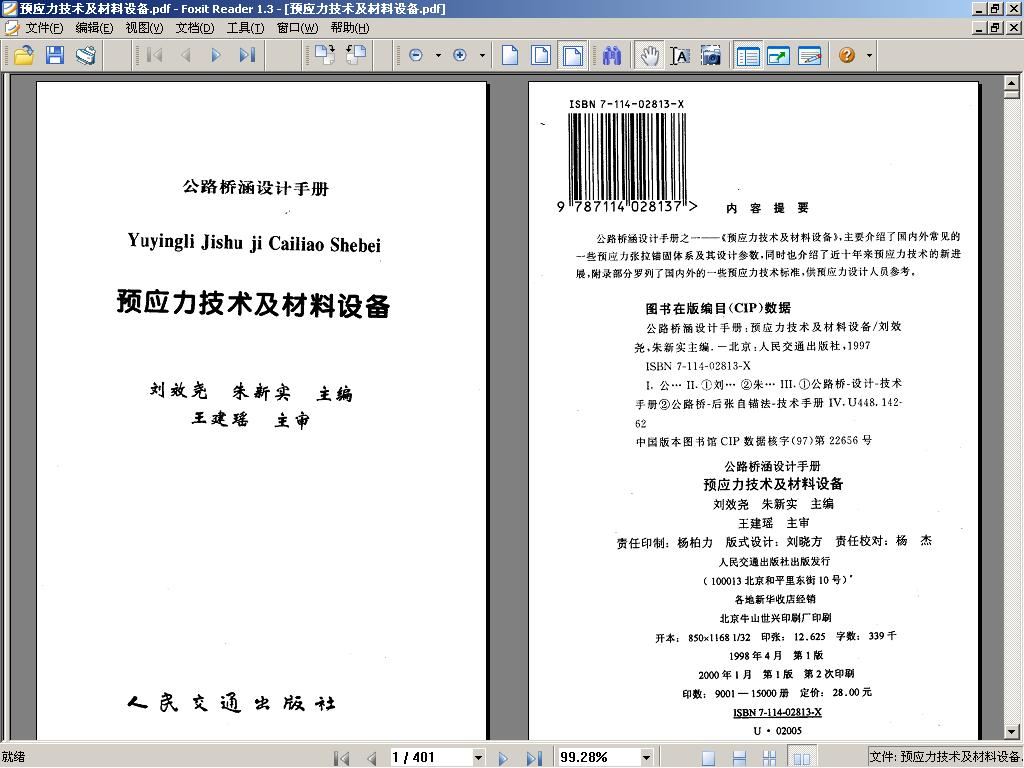Switch to continuous facing layout
The height and width of the screenshot is (768, 1024).
[770, 758]
